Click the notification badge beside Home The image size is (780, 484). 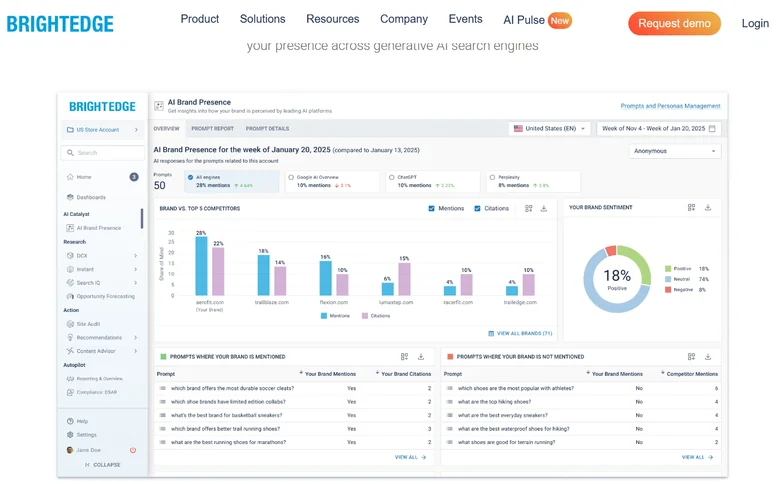(134, 177)
